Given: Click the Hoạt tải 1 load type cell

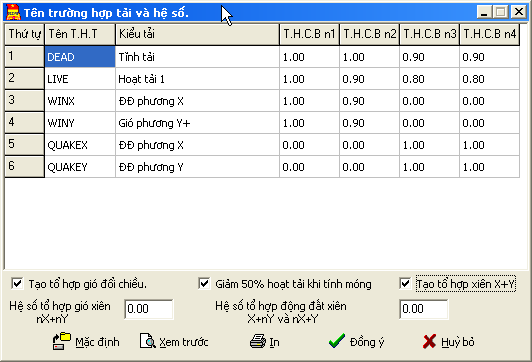Looking at the screenshot, I should tap(197, 79).
